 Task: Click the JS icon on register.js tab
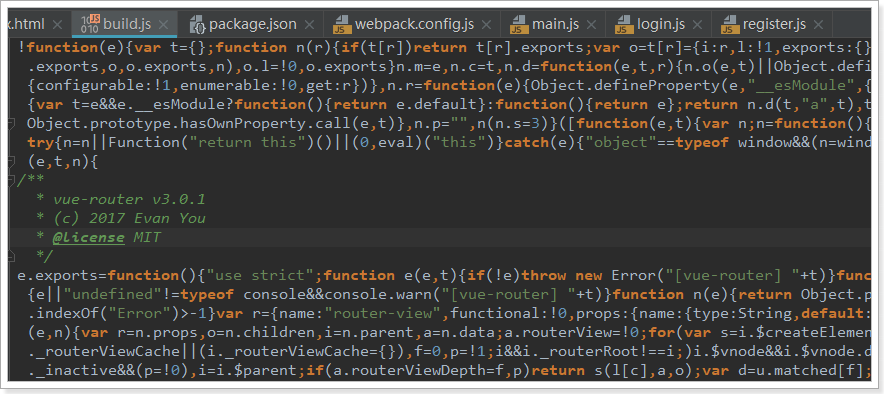[x=730, y=25]
